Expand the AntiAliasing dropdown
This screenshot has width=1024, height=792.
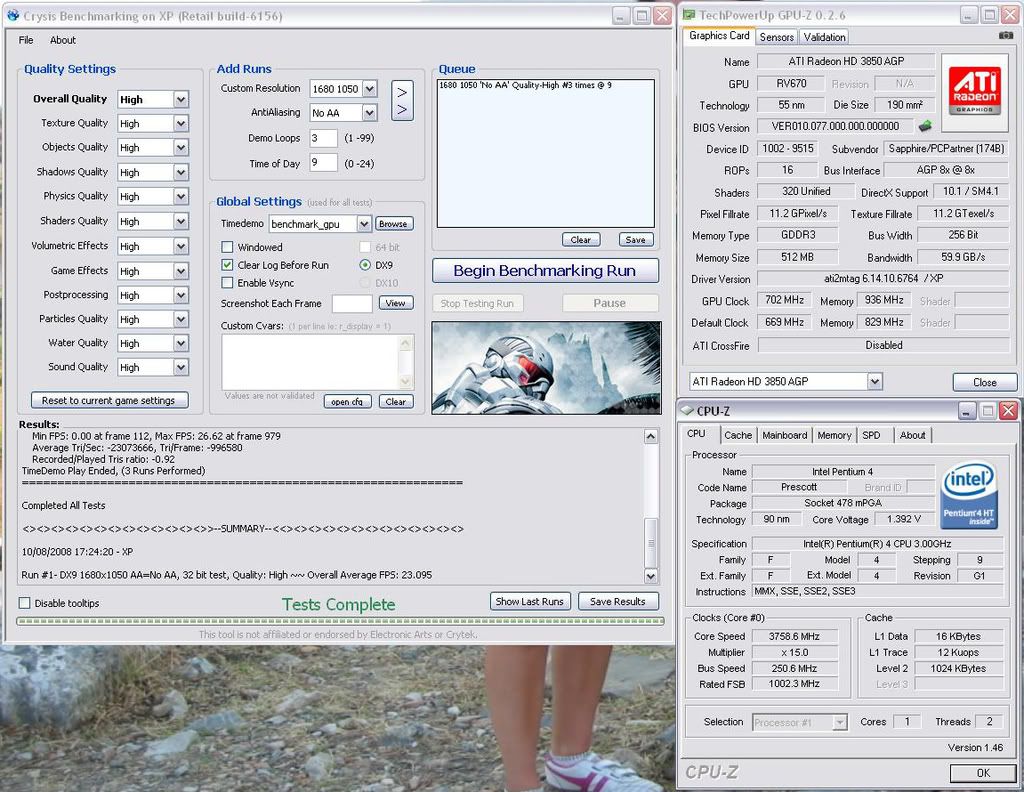369,113
